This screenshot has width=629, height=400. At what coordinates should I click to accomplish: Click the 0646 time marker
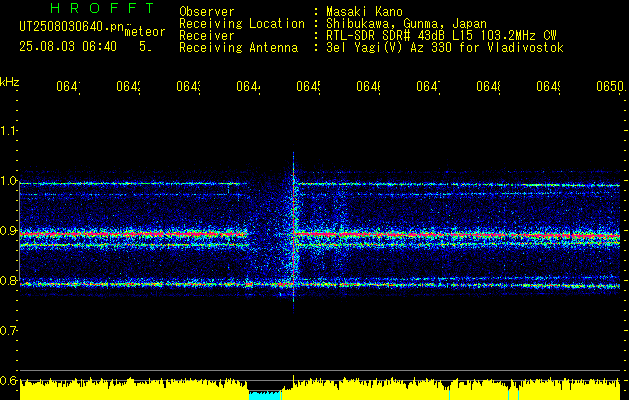click(368, 87)
